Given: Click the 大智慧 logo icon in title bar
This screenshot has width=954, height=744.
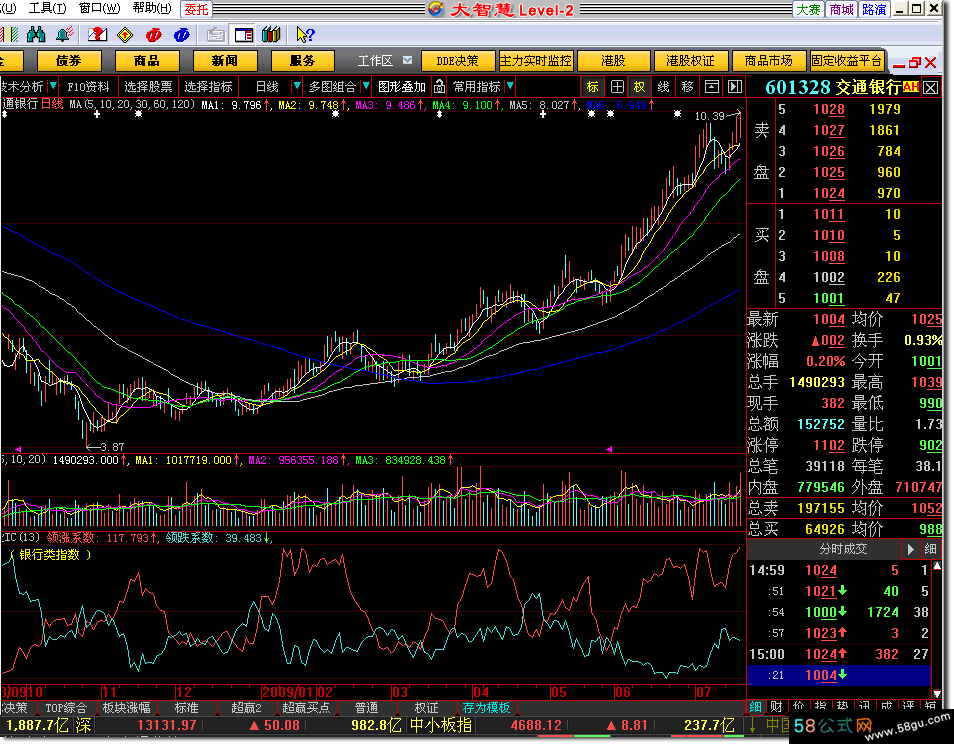Looking at the screenshot, I should click(436, 9).
